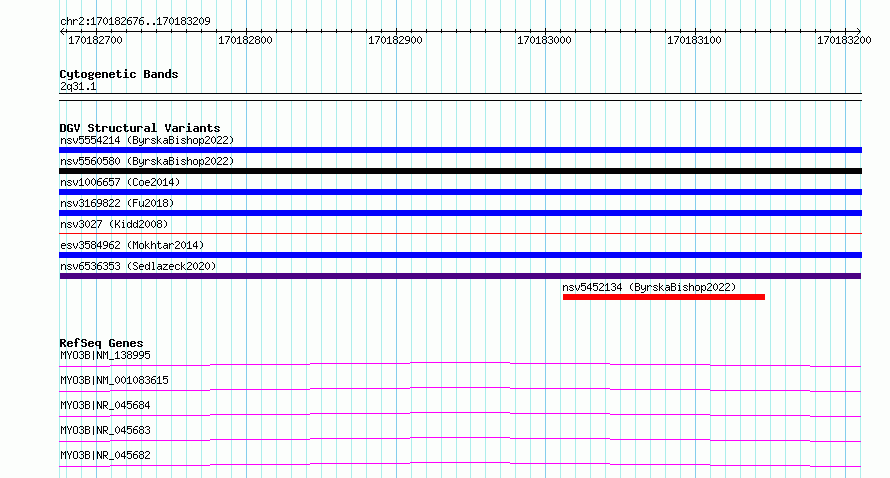Click the black cytogenetic band line under 2q31.1
This screenshot has height=478, width=890.
[x=460, y=97]
